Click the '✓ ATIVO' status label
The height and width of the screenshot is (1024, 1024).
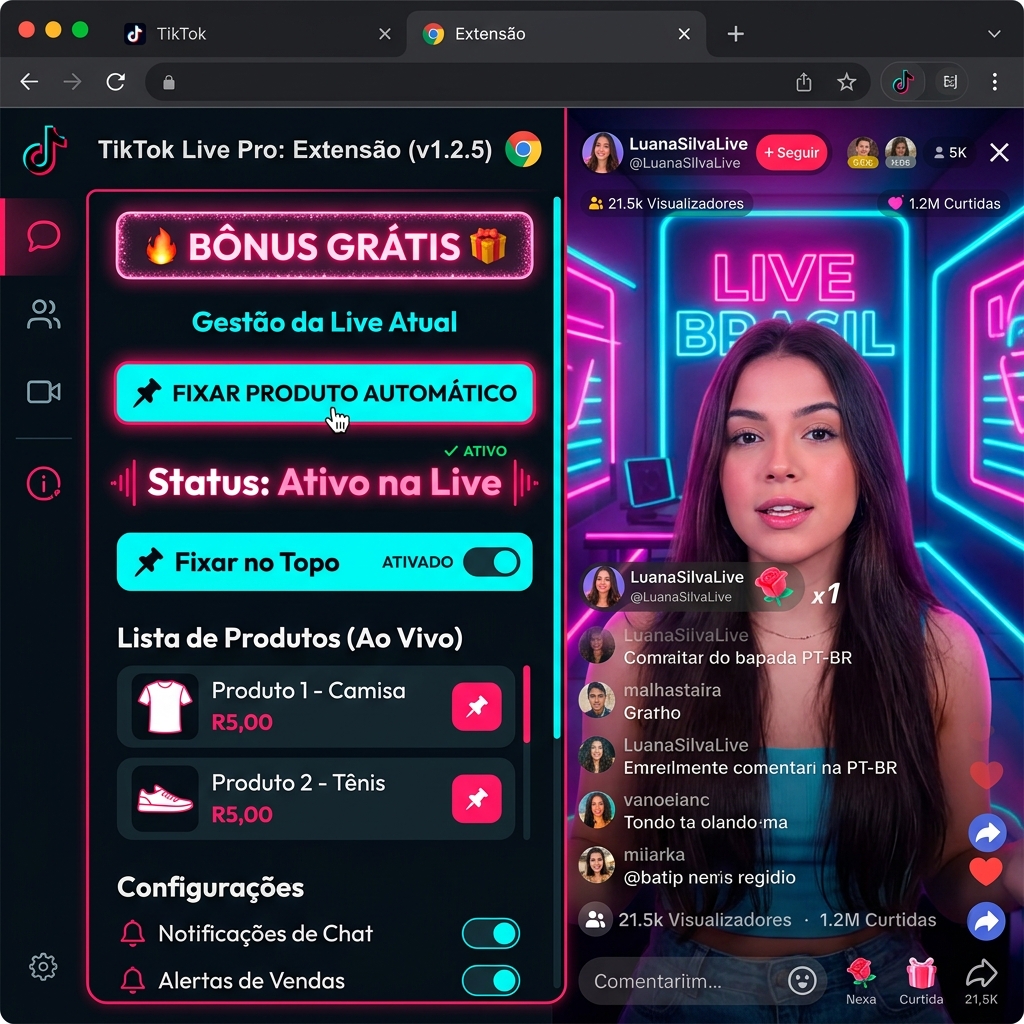(475, 451)
